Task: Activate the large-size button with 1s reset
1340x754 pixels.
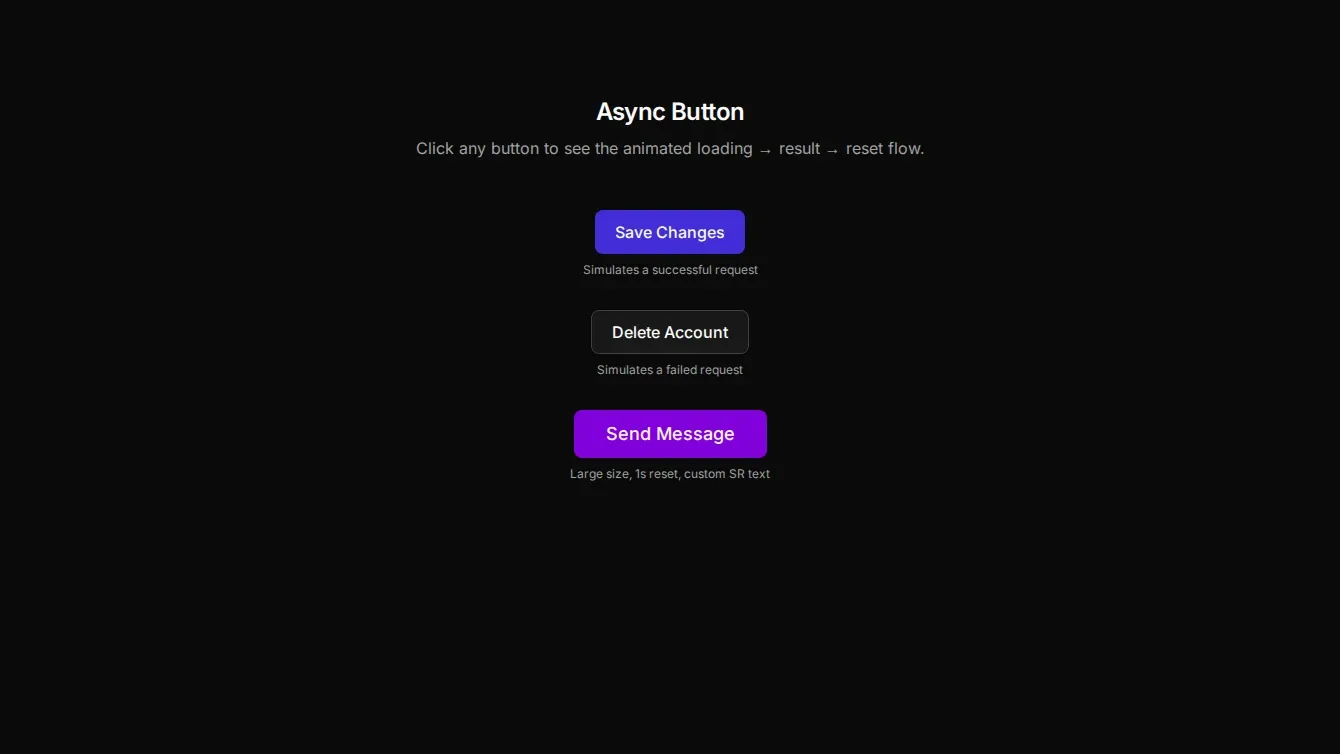Action: [x=670, y=434]
